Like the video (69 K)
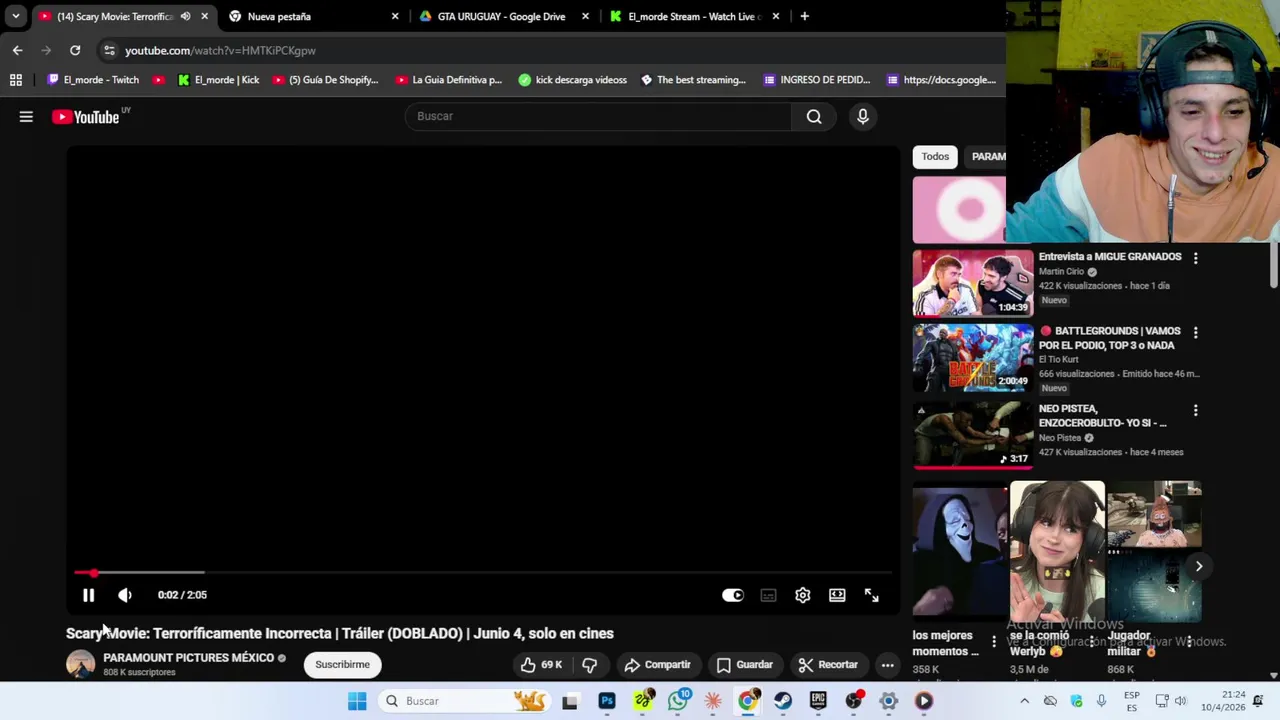Screen dimensions: 1280x720 [541, 665]
